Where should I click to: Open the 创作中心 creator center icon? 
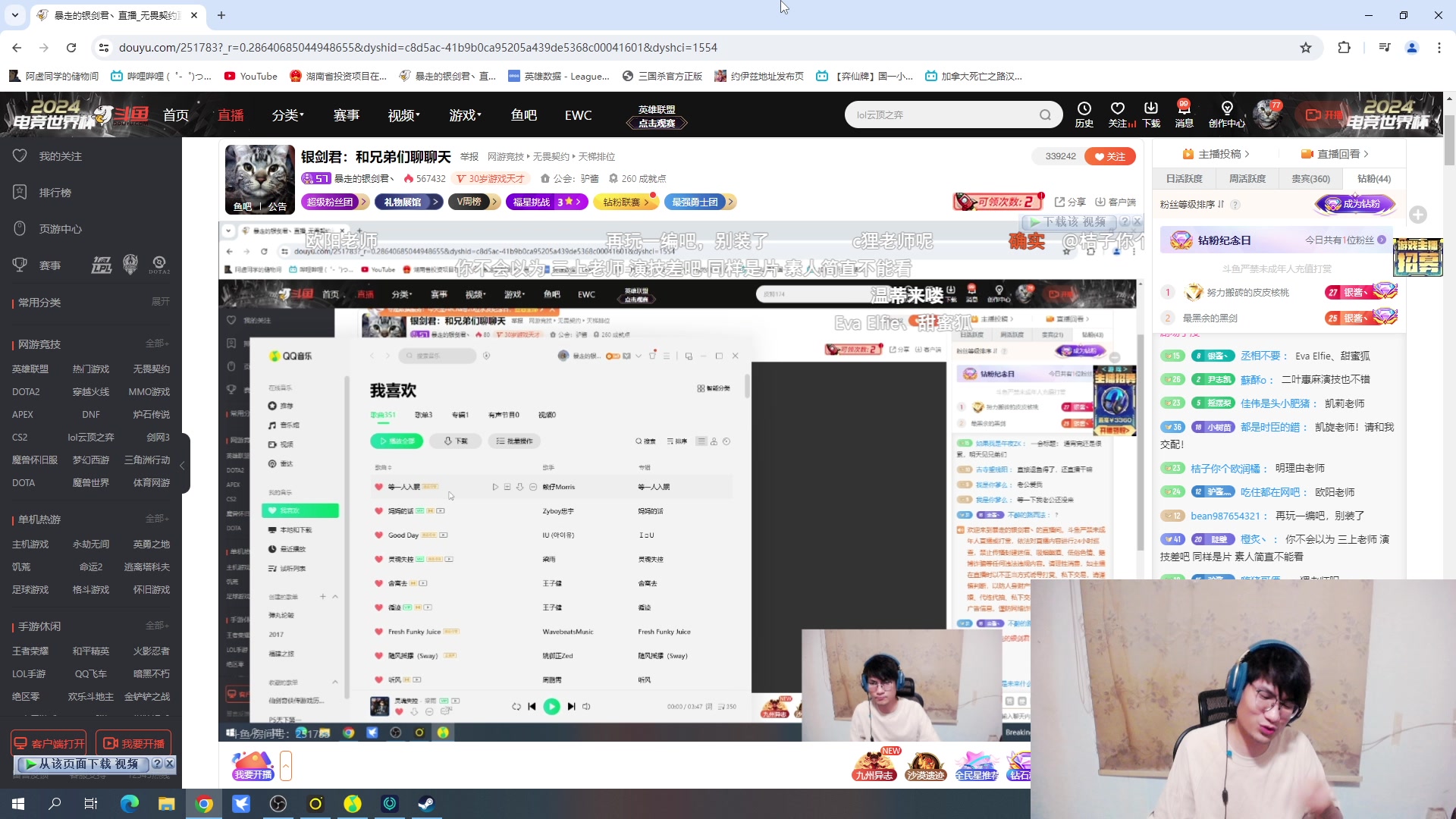(x=1226, y=115)
